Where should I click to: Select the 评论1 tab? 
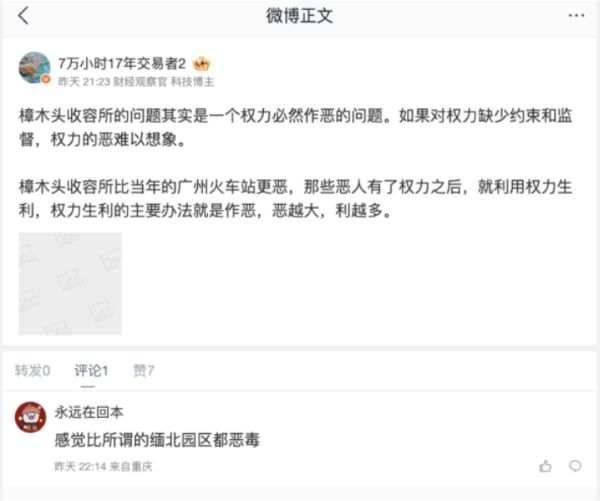tap(91, 370)
